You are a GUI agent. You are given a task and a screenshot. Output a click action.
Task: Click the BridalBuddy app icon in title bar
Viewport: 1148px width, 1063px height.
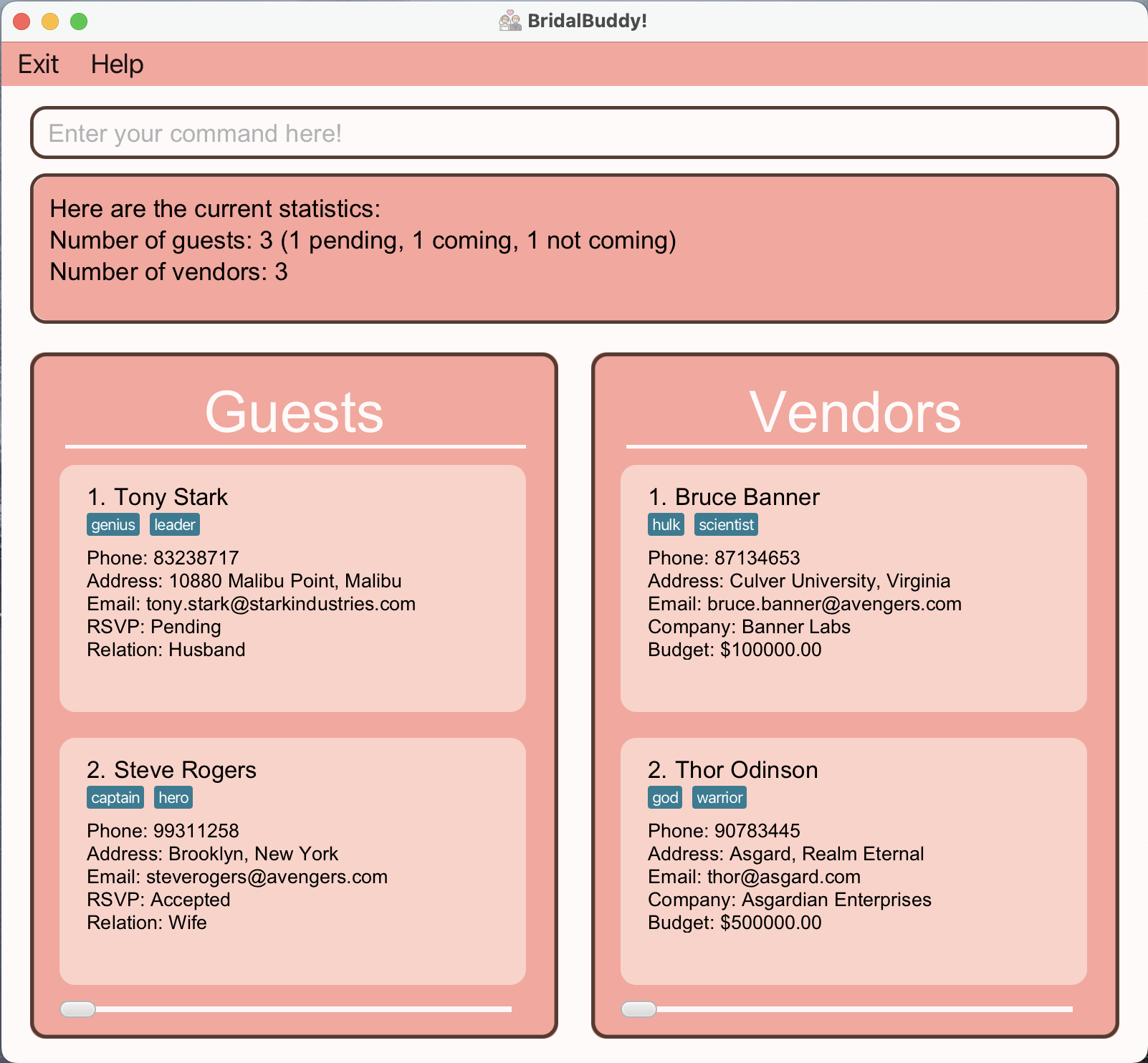[510, 21]
